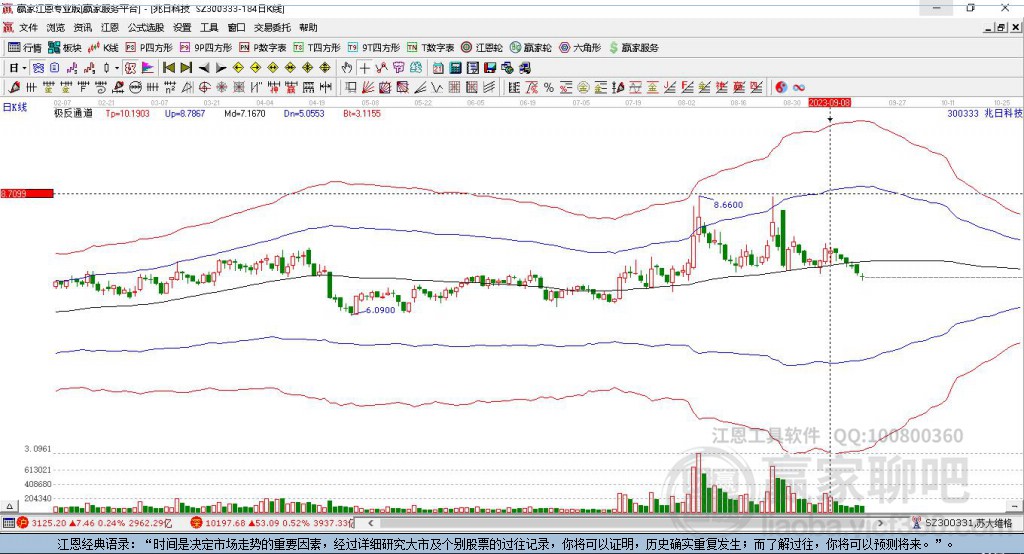The image size is (1024, 554).
Task: Click the 6.0900 low price annotation
Action: click(380, 310)
